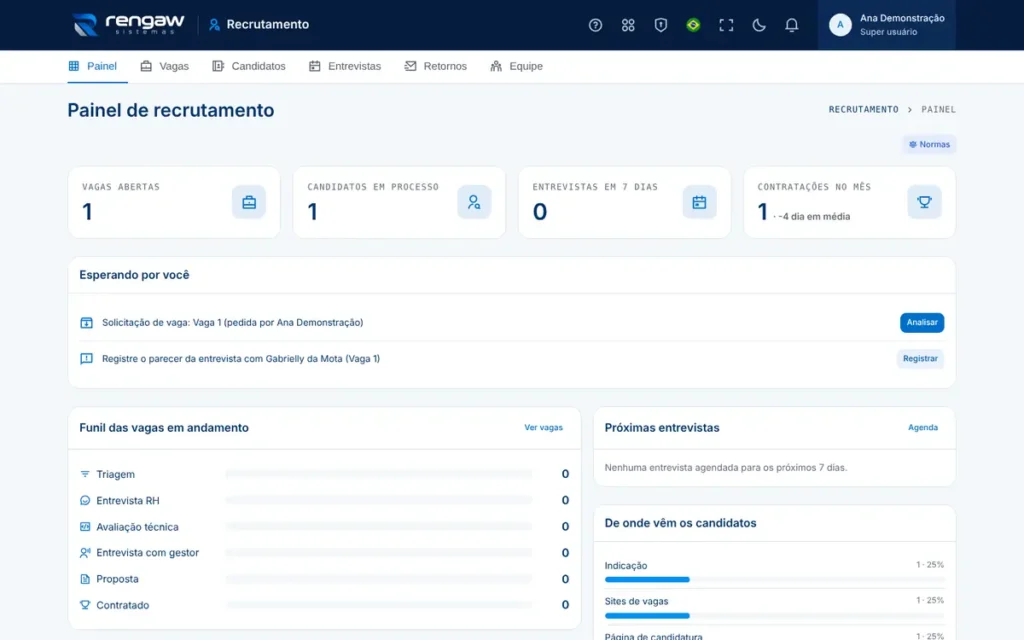Click the feedback icon beside Registre o parecer
Screen dimensions: 1024x640
click(86, 359)
